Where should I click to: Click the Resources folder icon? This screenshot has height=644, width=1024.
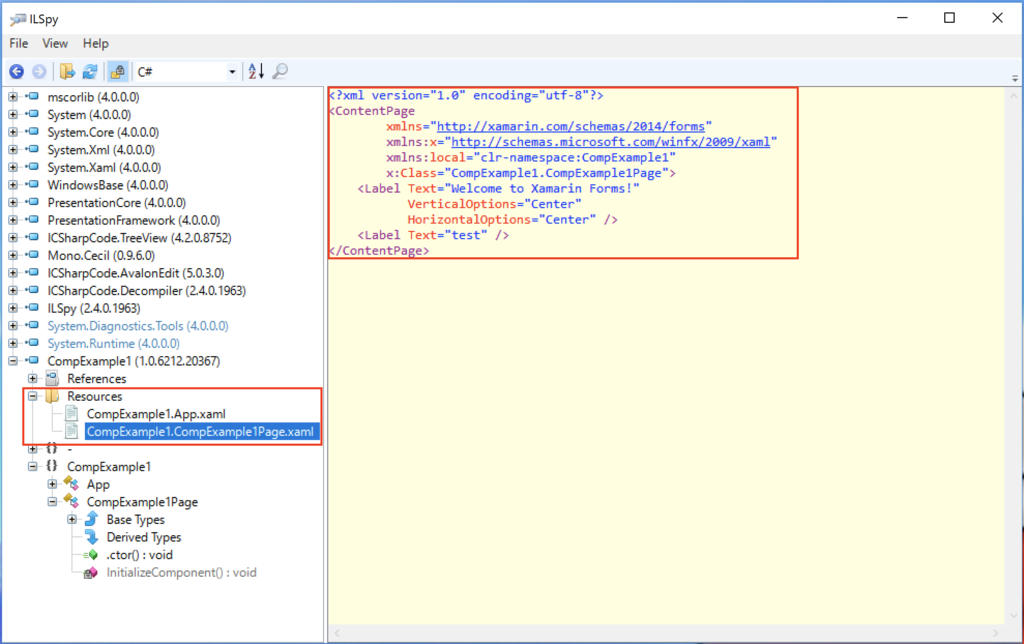tap(52, 396)
